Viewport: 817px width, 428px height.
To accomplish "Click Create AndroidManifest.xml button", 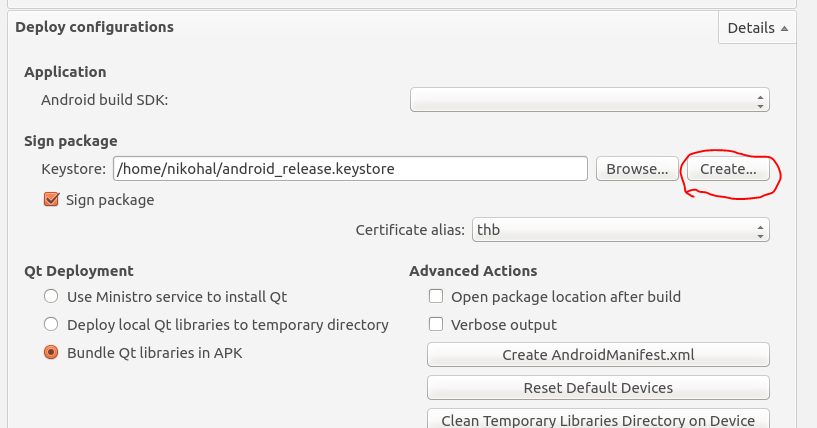I will click(598, 355).
